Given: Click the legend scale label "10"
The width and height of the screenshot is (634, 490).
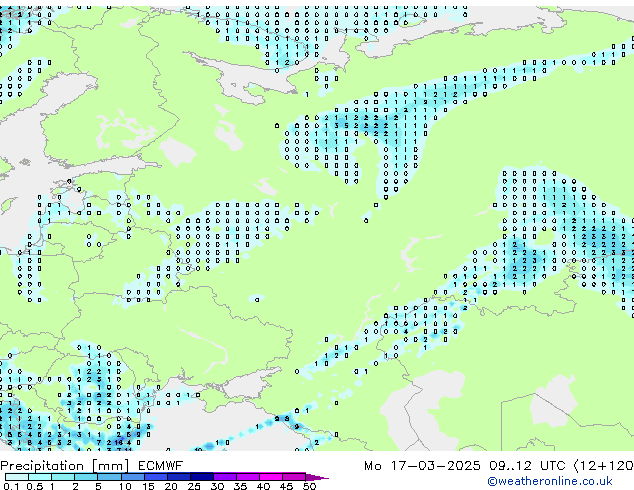Looking at the screenshot, I should (x=125, y=486).
